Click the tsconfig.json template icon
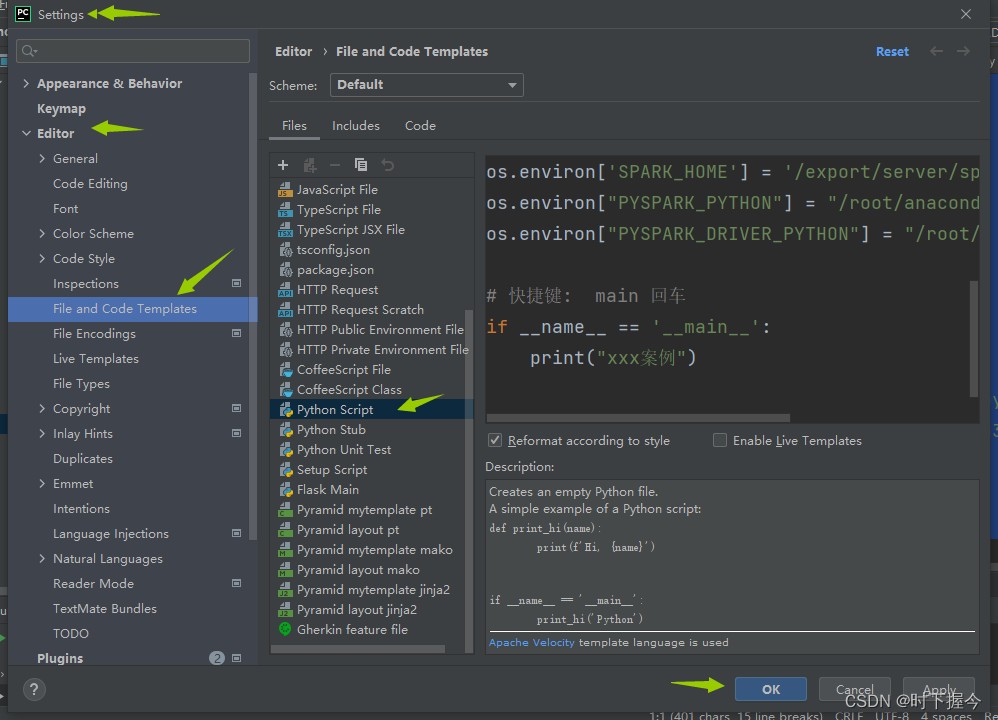The image size is (998, 720). point(285,250)
